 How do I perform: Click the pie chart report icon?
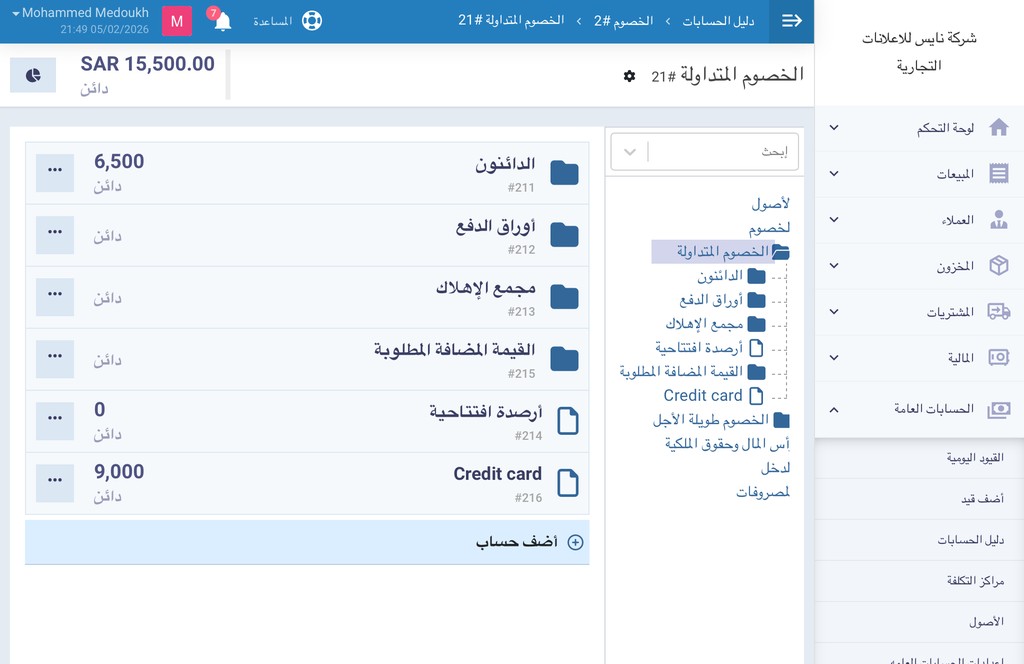[33, 75]
